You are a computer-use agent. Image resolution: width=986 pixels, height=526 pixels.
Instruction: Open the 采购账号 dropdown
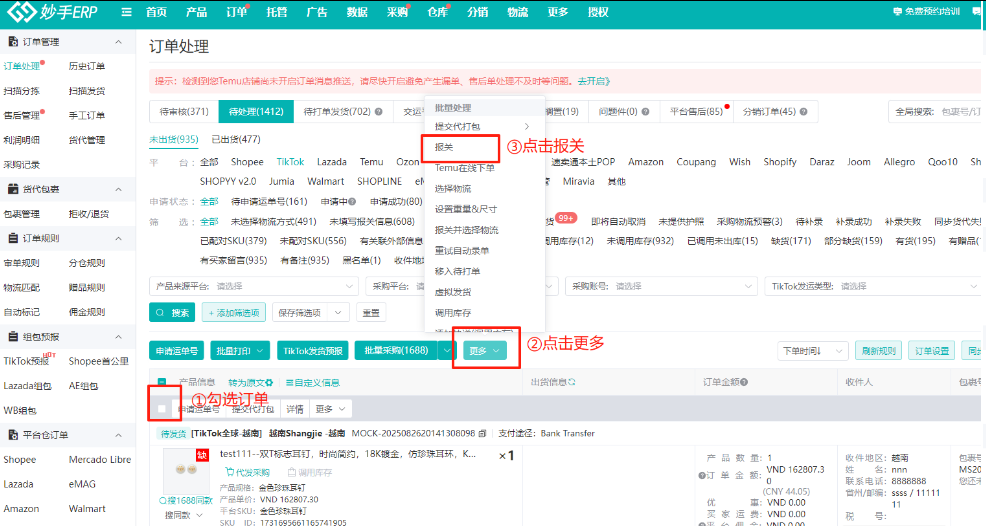click(660, 286)
